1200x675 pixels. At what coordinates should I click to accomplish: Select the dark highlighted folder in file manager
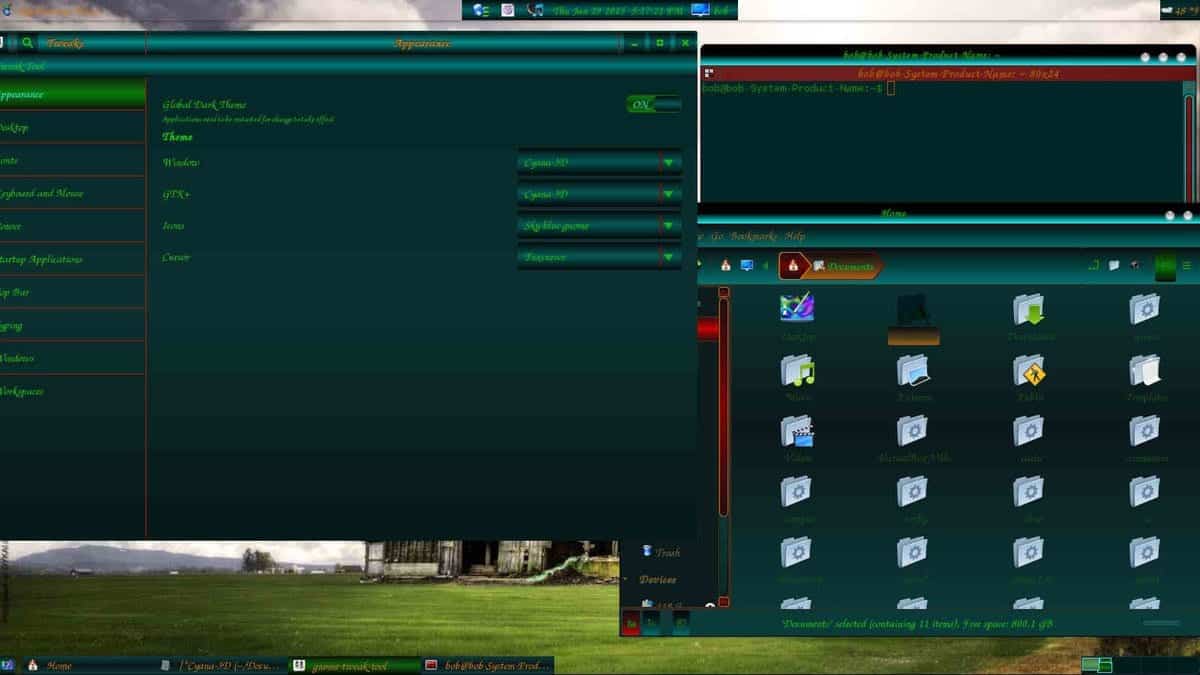913,319
